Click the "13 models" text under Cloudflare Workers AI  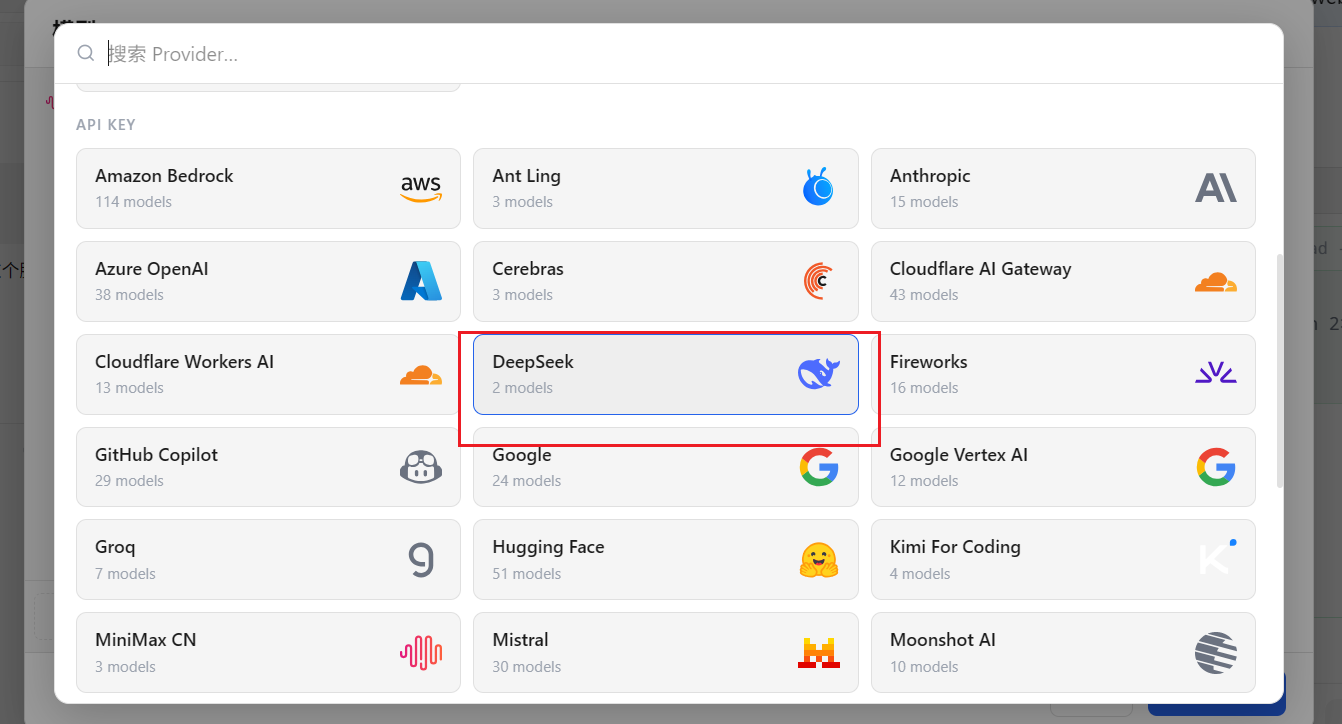click(x=129, y=388)
